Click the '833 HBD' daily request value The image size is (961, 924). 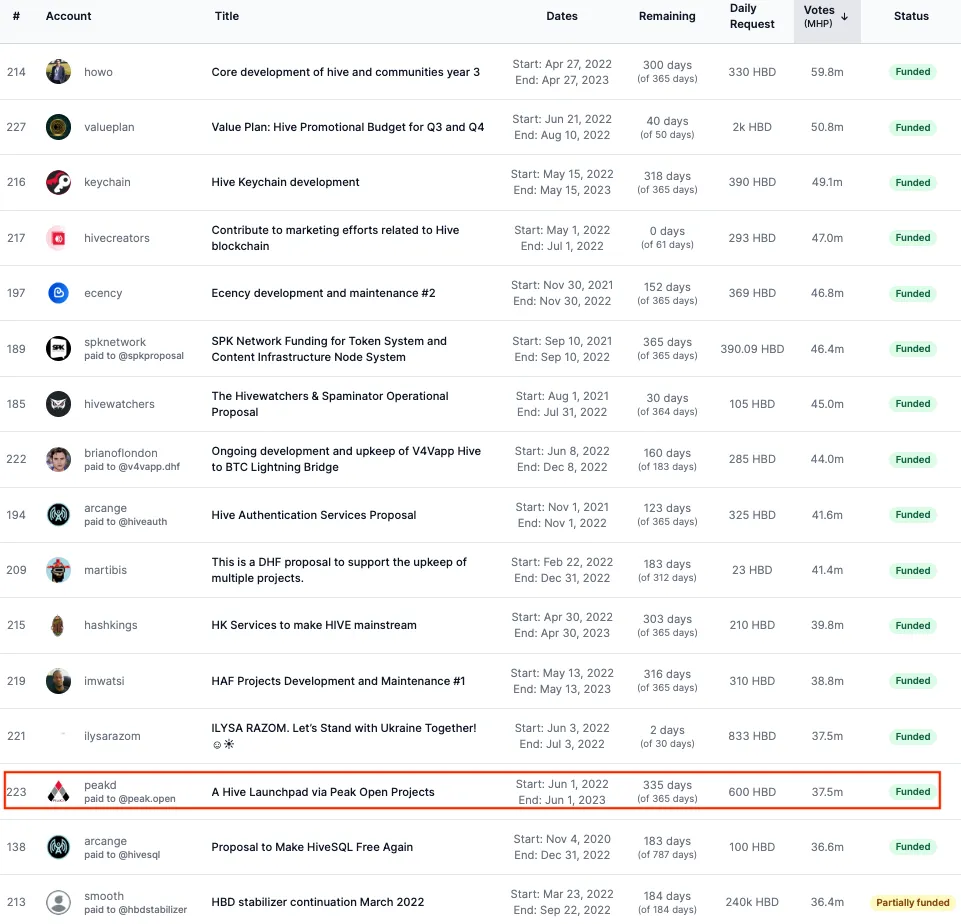[x=751, y=736]
